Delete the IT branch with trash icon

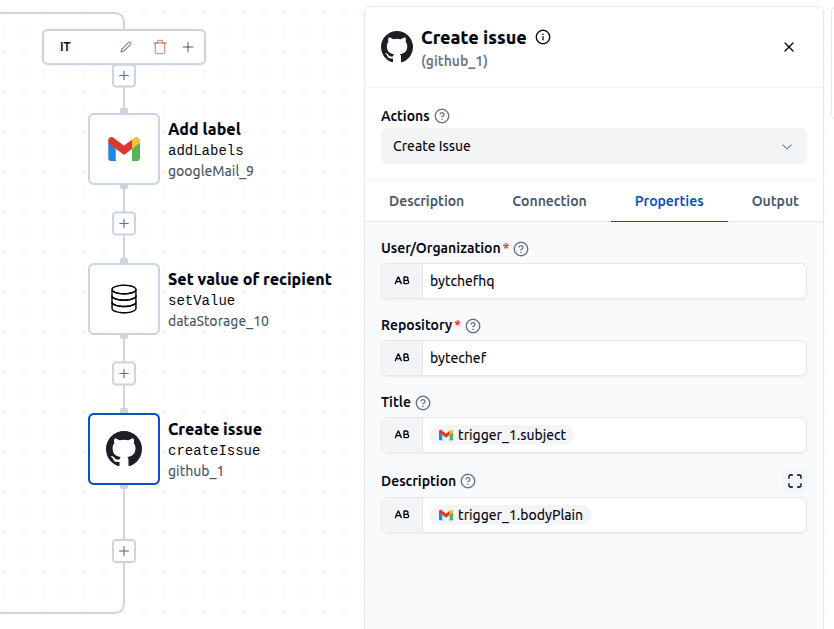pyautogui.click(x=160, y=47)
